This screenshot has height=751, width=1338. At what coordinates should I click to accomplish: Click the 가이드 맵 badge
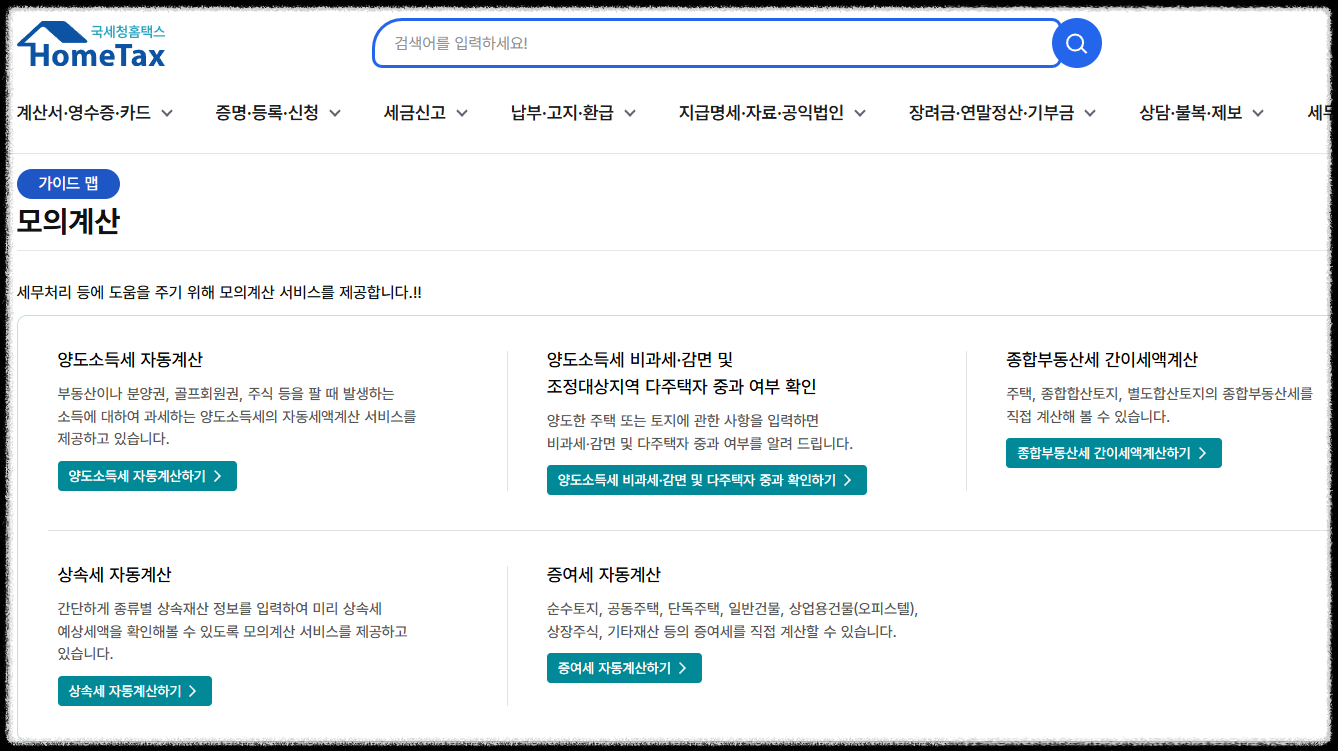point(67,183)
